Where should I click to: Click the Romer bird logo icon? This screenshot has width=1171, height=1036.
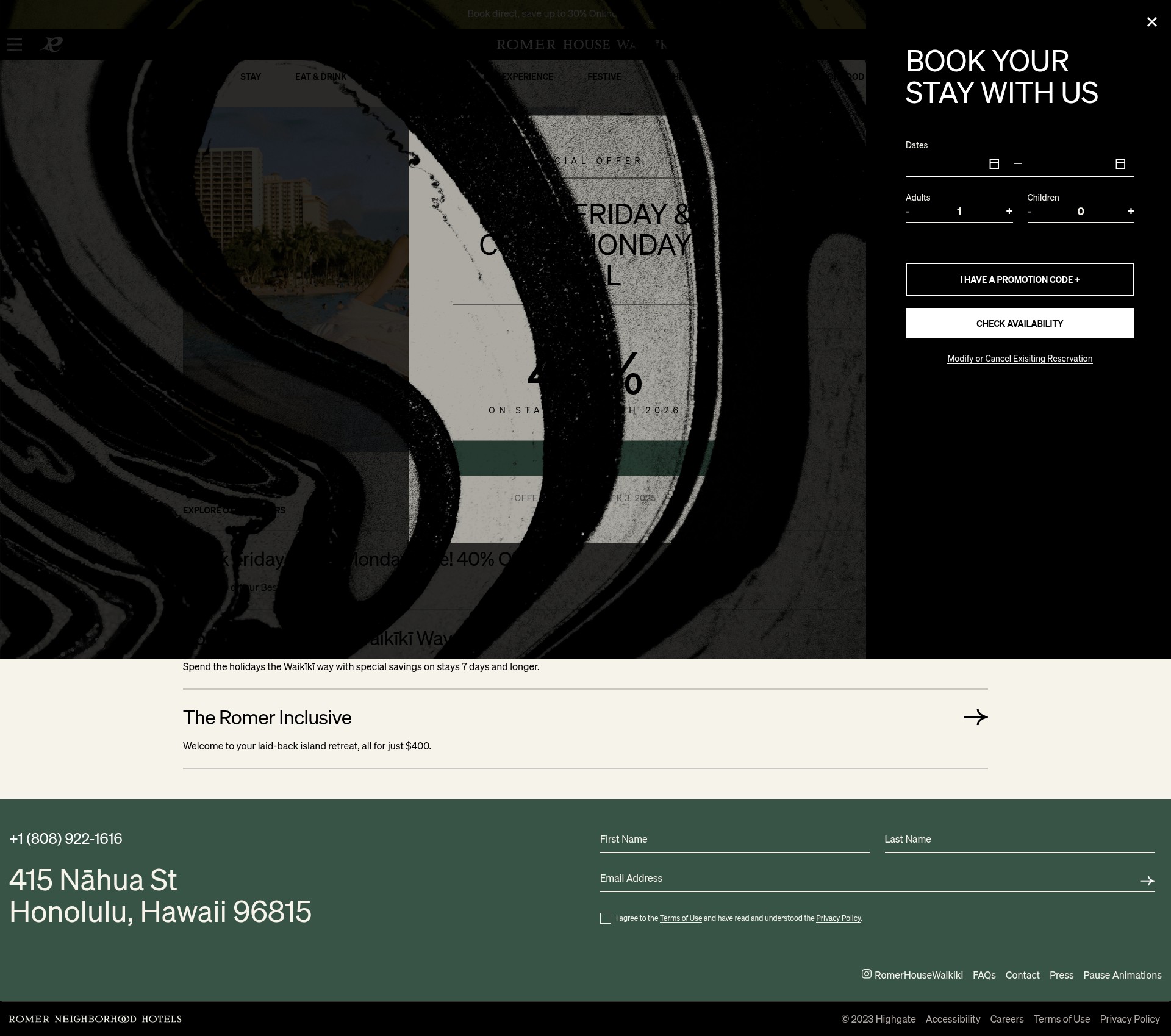(x=51, y=45)
